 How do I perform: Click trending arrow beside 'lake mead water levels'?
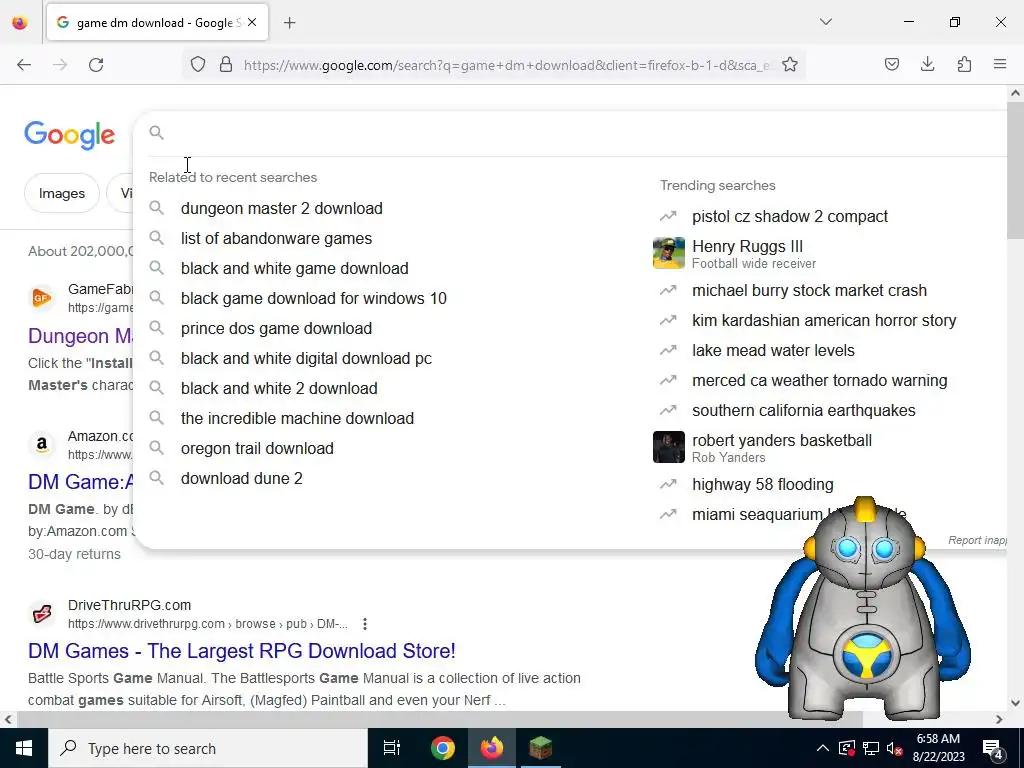668,351
